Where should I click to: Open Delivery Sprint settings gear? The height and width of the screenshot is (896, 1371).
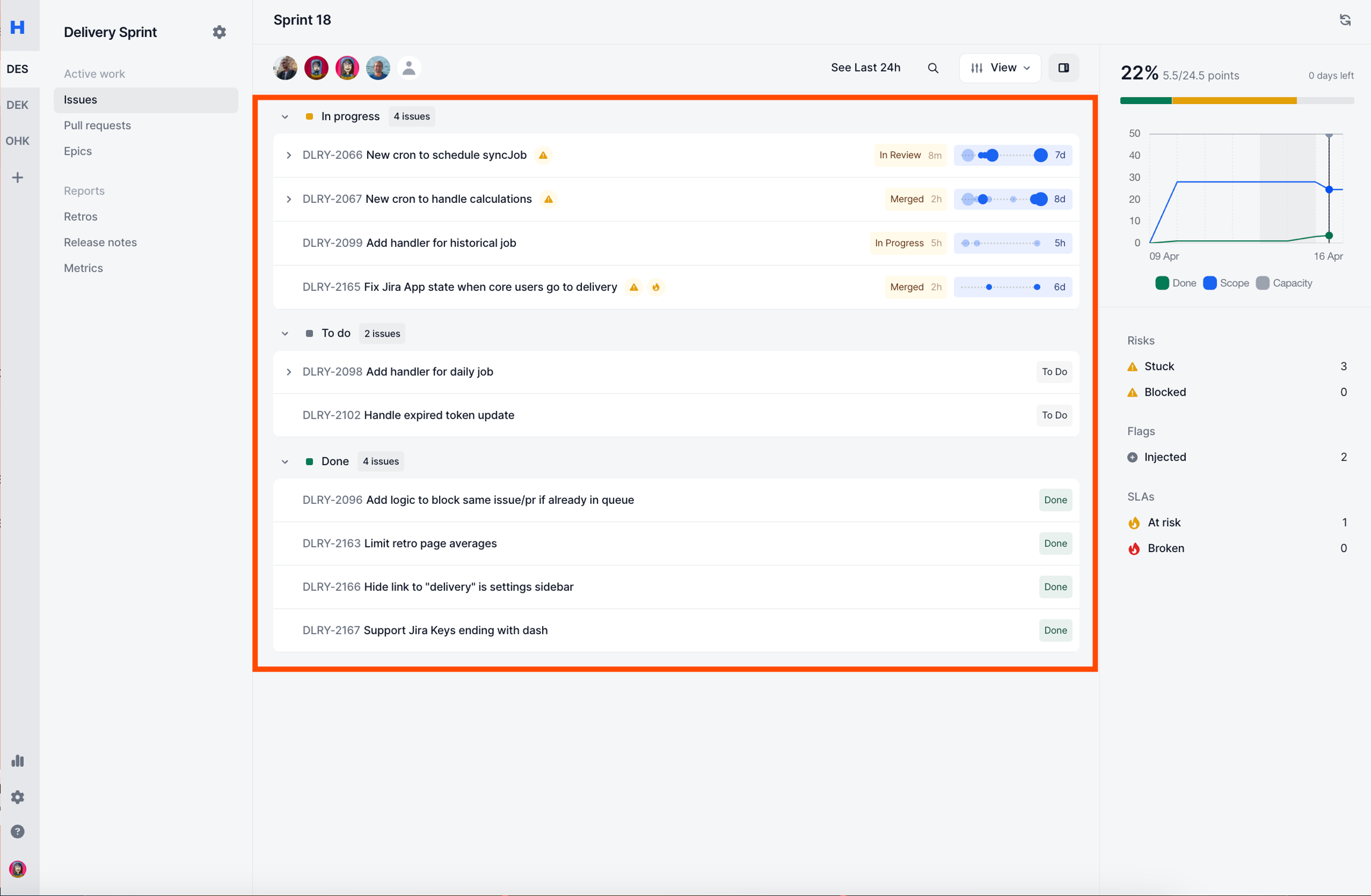pyautogui.click(x=219, y=32)
